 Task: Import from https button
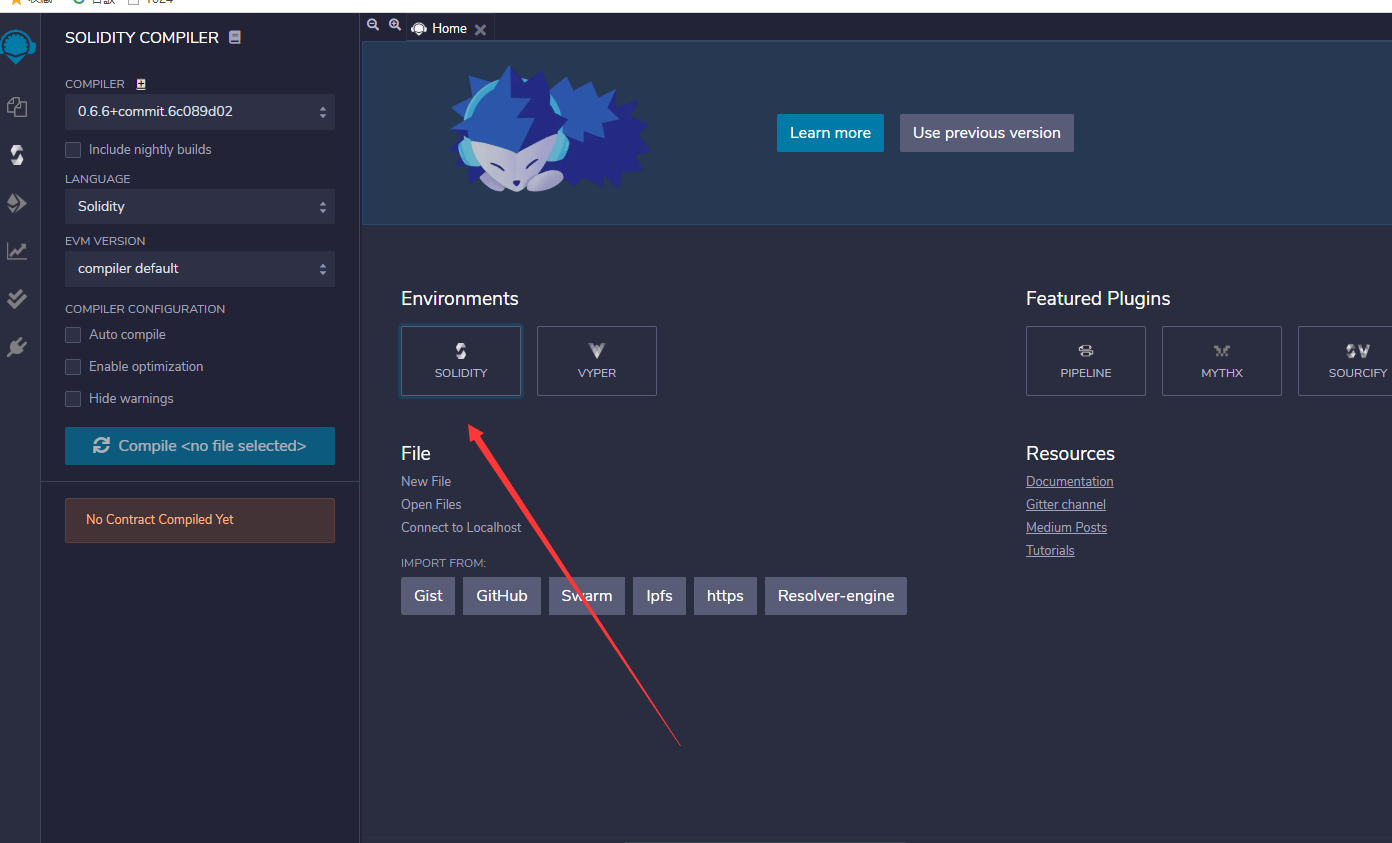[725, 596]
